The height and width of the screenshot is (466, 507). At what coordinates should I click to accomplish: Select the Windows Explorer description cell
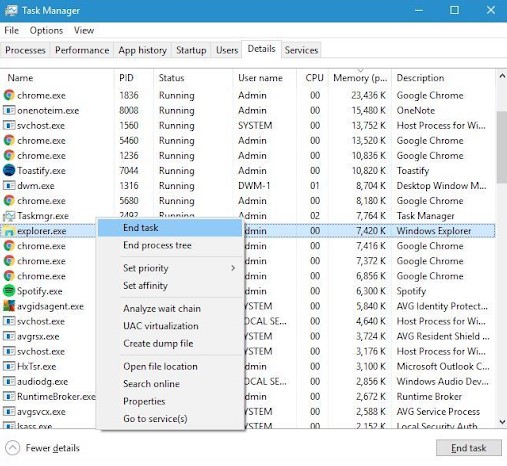coord(434,231)
